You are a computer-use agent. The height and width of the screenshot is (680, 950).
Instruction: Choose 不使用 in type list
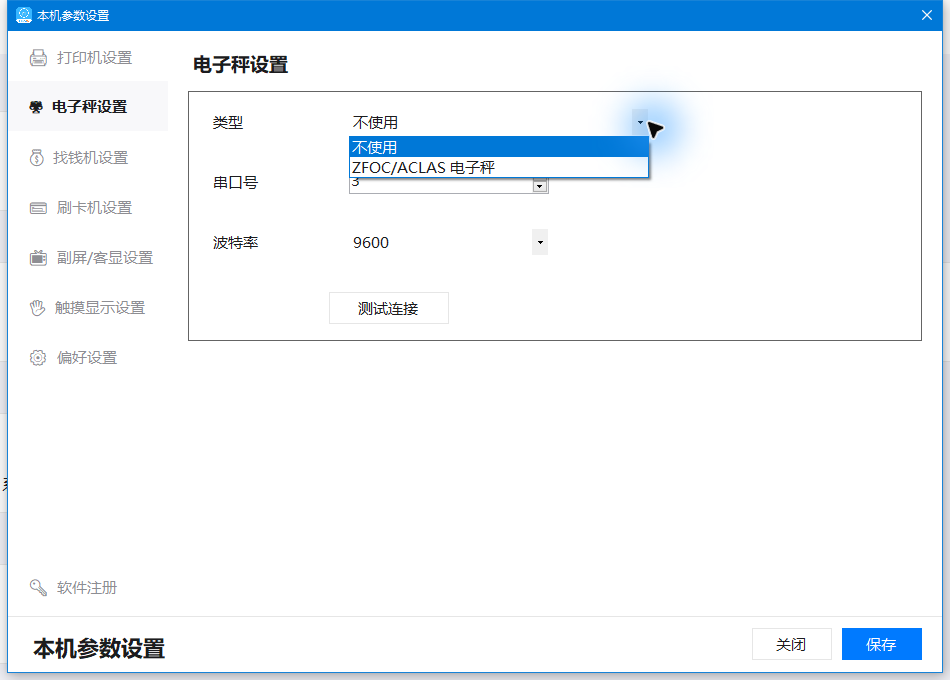click(499, 147)
